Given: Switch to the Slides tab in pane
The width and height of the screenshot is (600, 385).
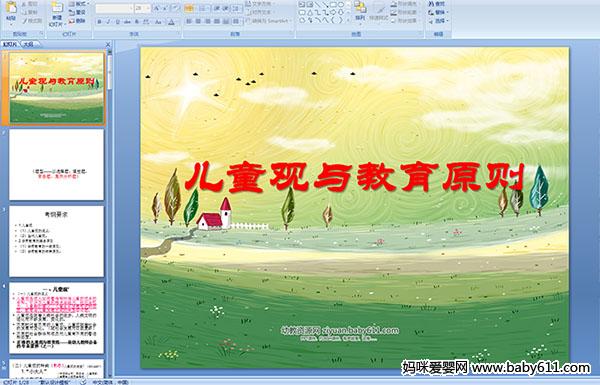Looking at the screenshot, I should coord(10,44).
